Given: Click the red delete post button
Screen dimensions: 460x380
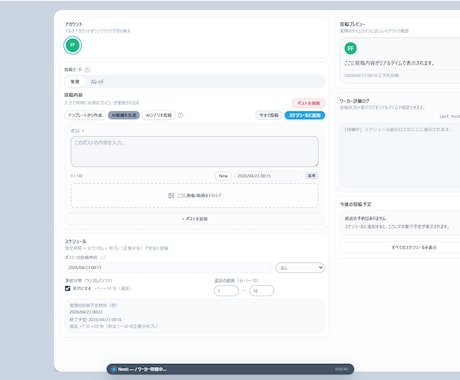Looking at the screenshot, I should click(308, 103).
